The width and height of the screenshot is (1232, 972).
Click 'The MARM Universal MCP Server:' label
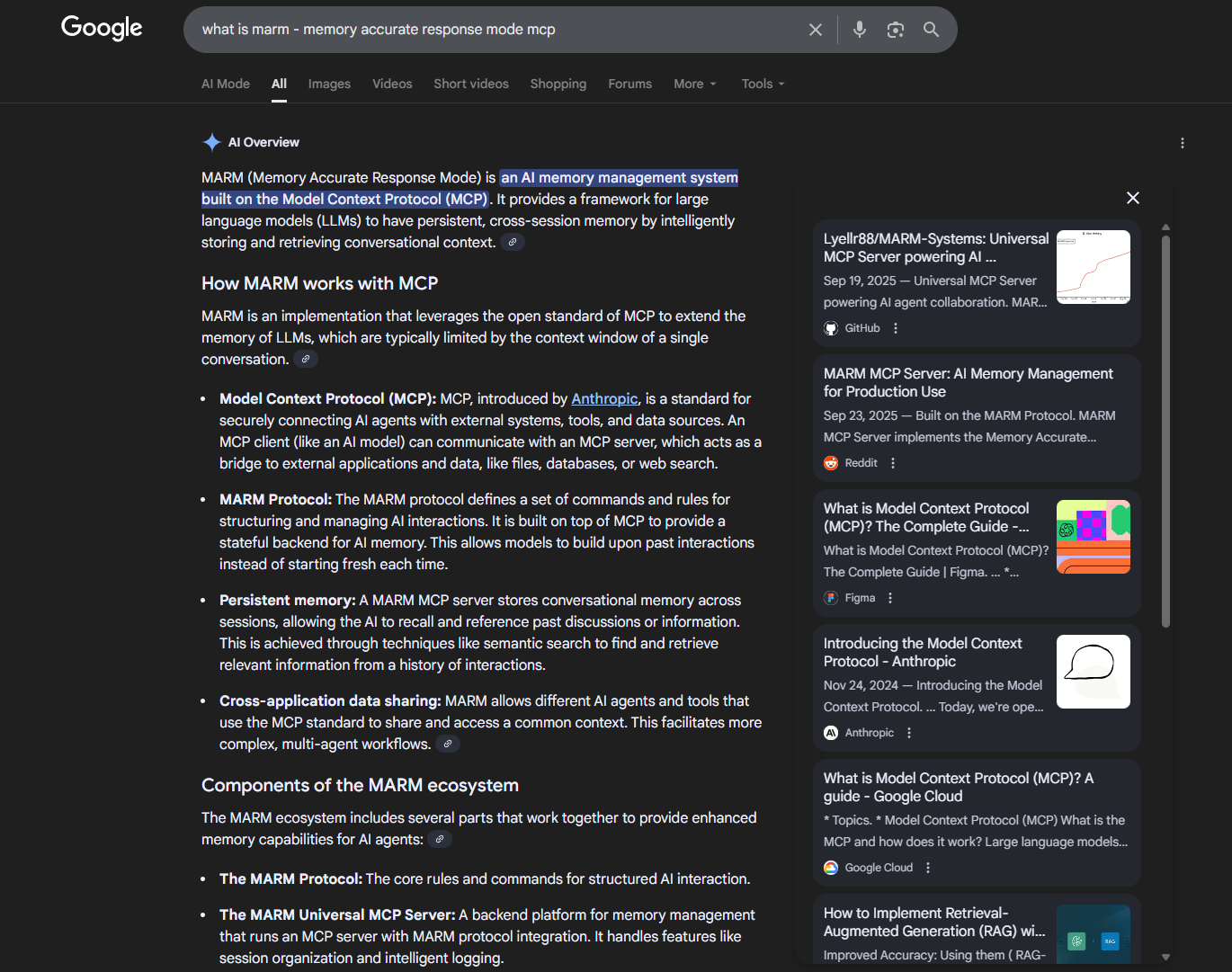[x=337, y=914]
